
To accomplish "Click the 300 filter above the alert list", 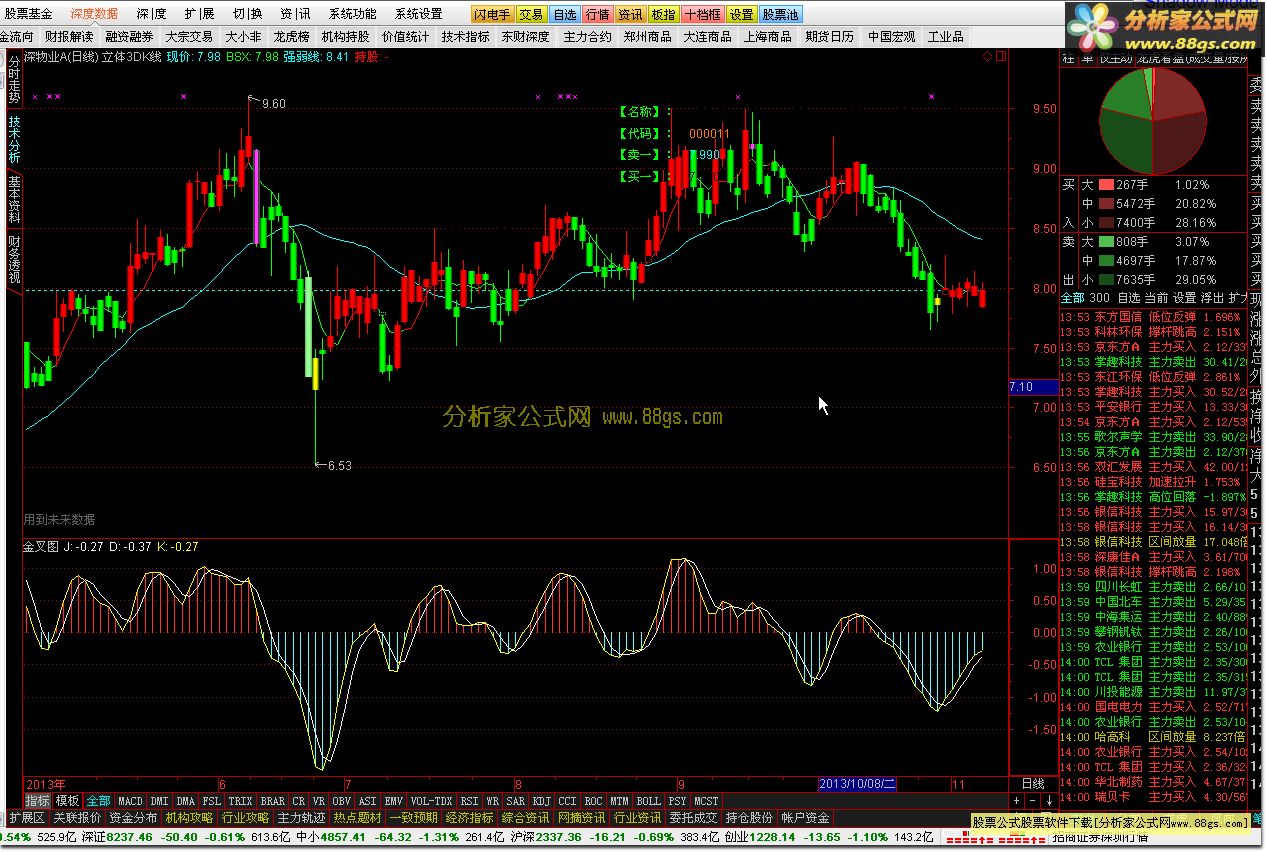I will (x=1099, y=298).
